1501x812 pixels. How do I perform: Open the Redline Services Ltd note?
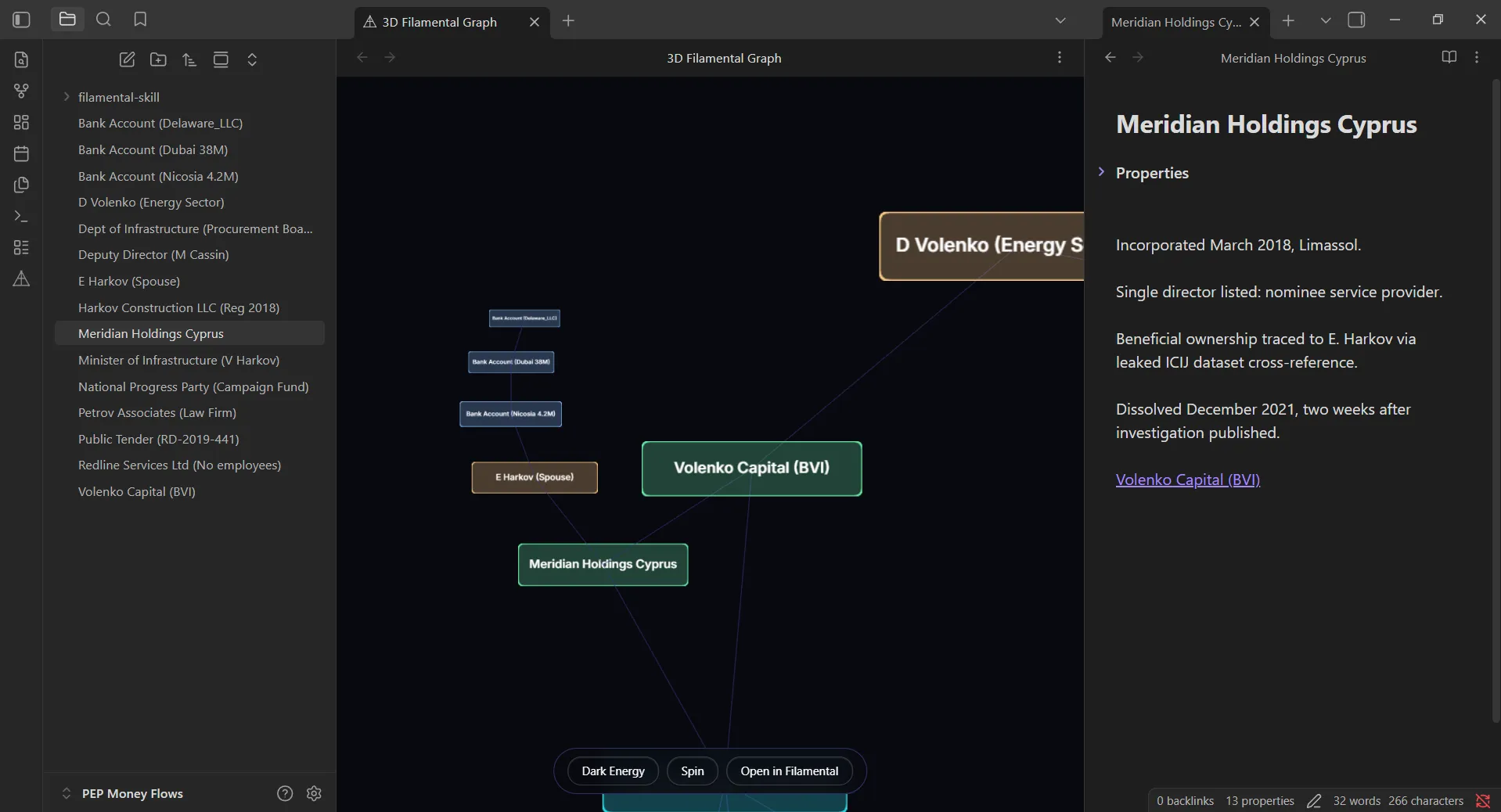189,465
